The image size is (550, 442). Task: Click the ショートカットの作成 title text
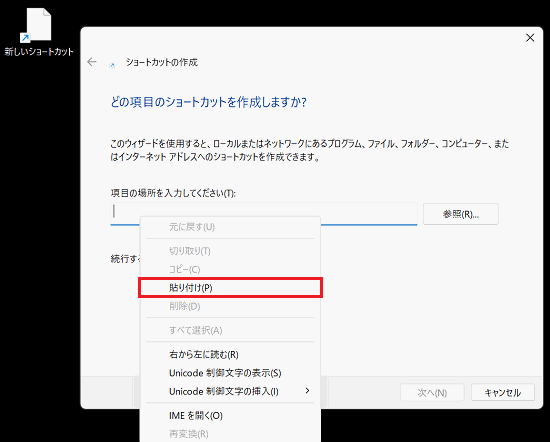[x=162, y=62]
